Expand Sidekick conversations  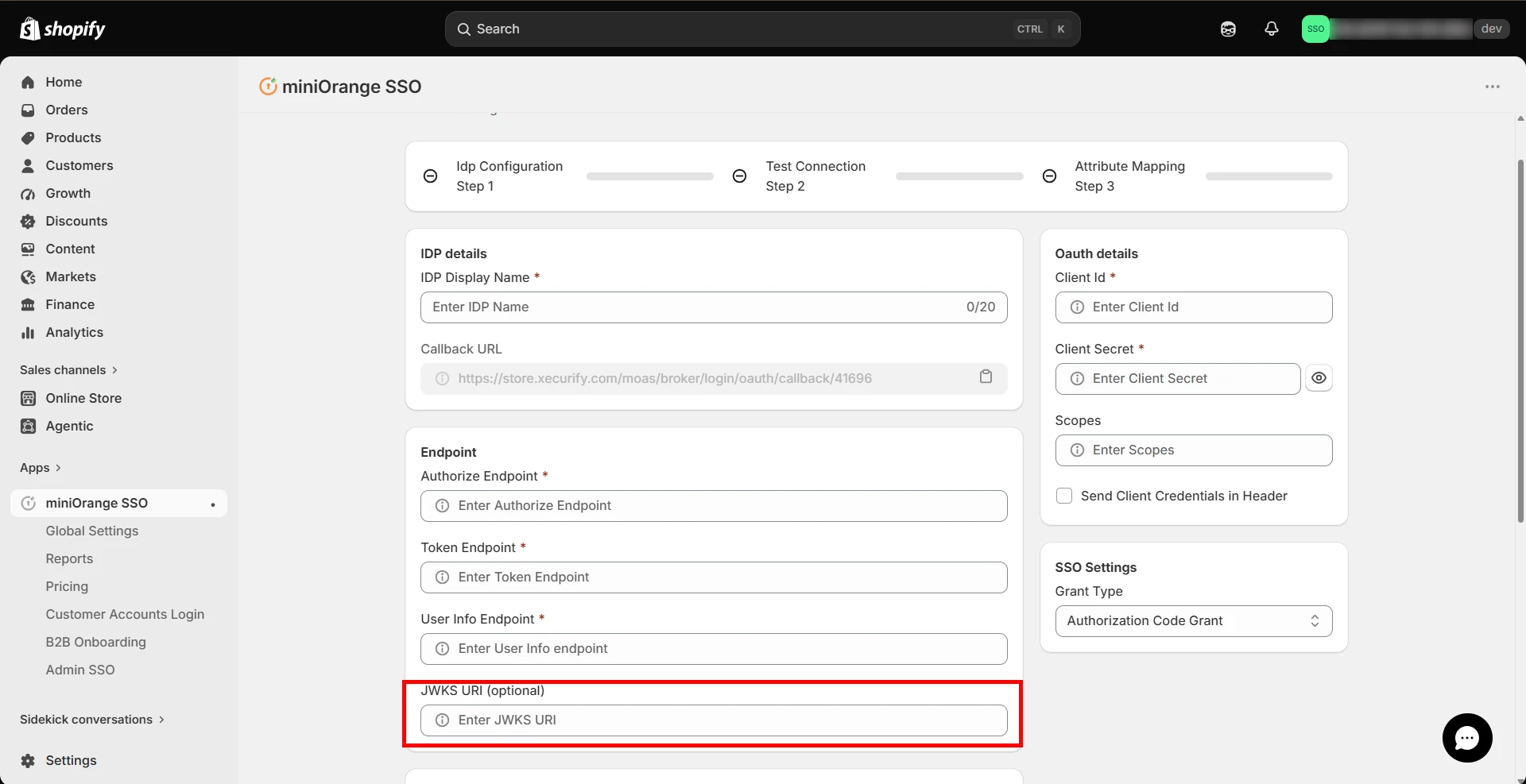pyautogui.click(x=92, y=720)
